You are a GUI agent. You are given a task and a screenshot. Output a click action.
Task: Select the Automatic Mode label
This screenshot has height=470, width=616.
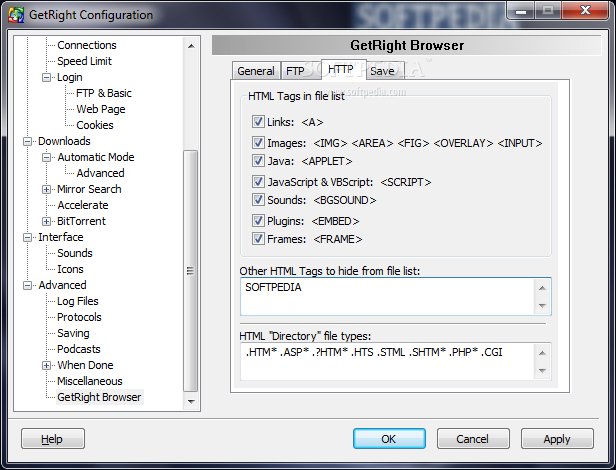[x=96, y=157]
